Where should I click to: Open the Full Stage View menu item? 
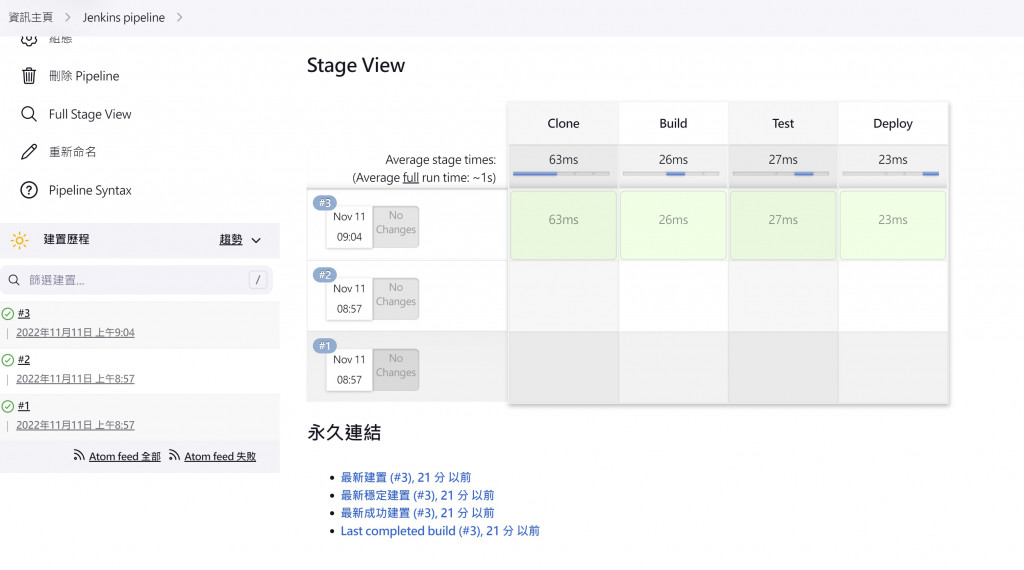(x=90, y=114)
